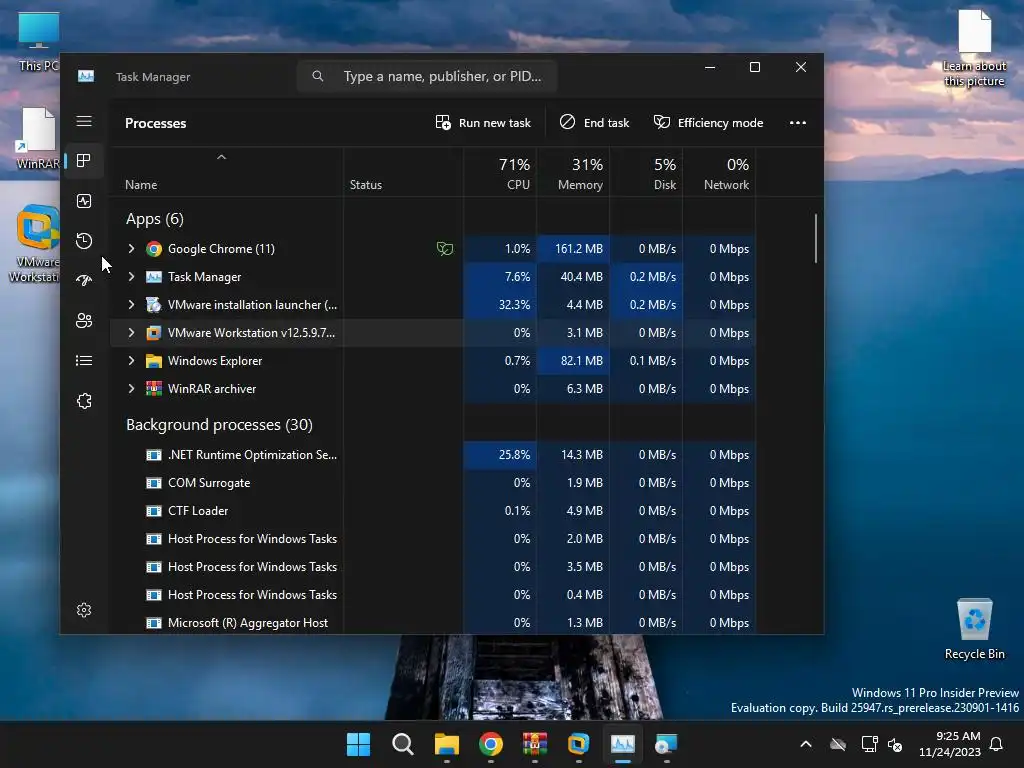The height and width of the screenshot is (768, 1024).
Task: Sort processes by the Name column
Action: (x=141, y=185)
